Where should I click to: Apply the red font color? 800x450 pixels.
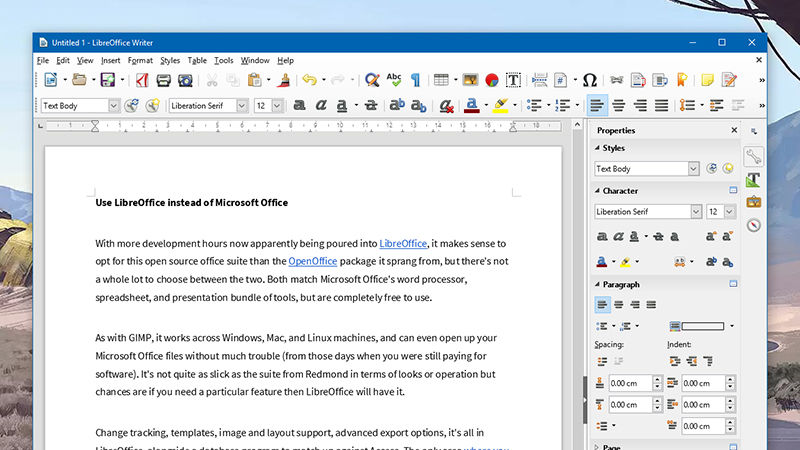[472, 106]
